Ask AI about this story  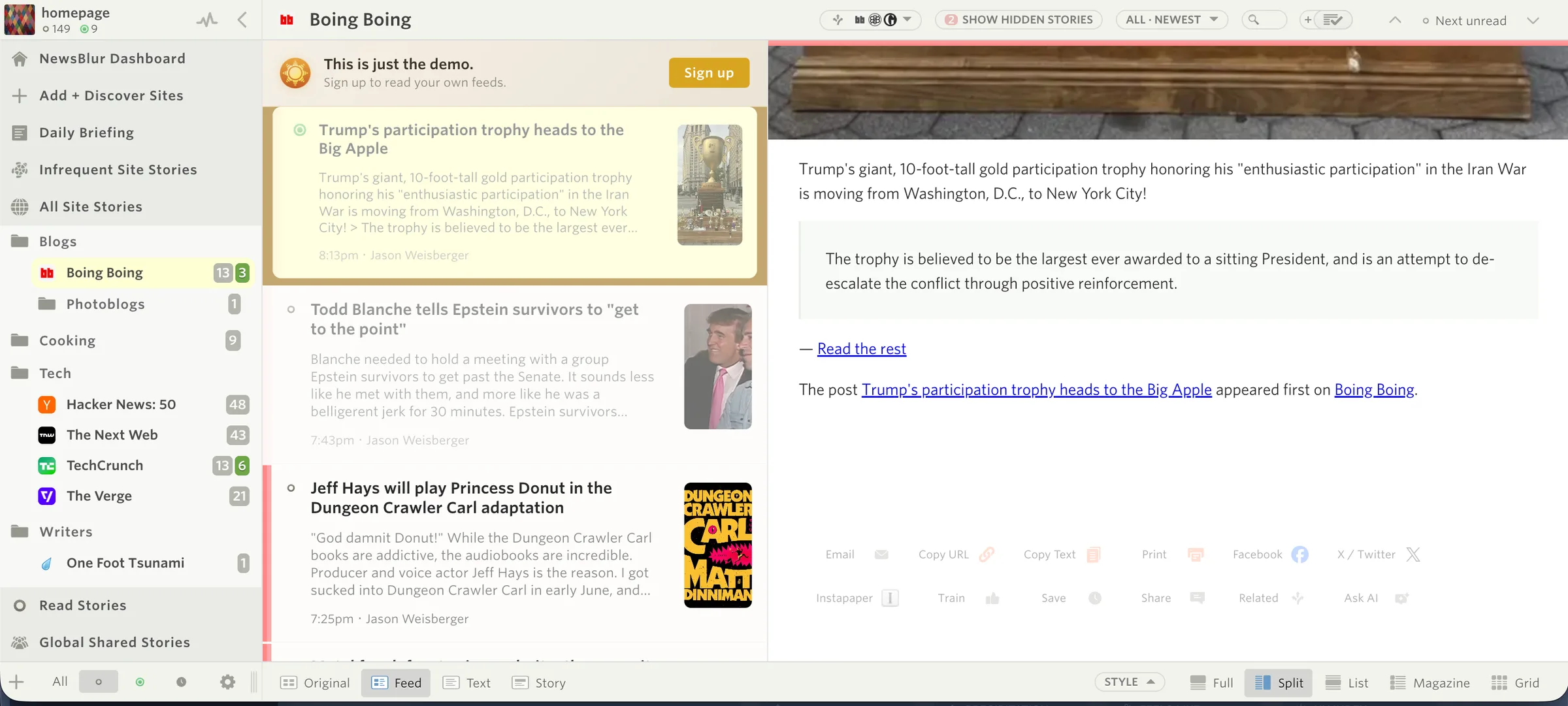1376,598
